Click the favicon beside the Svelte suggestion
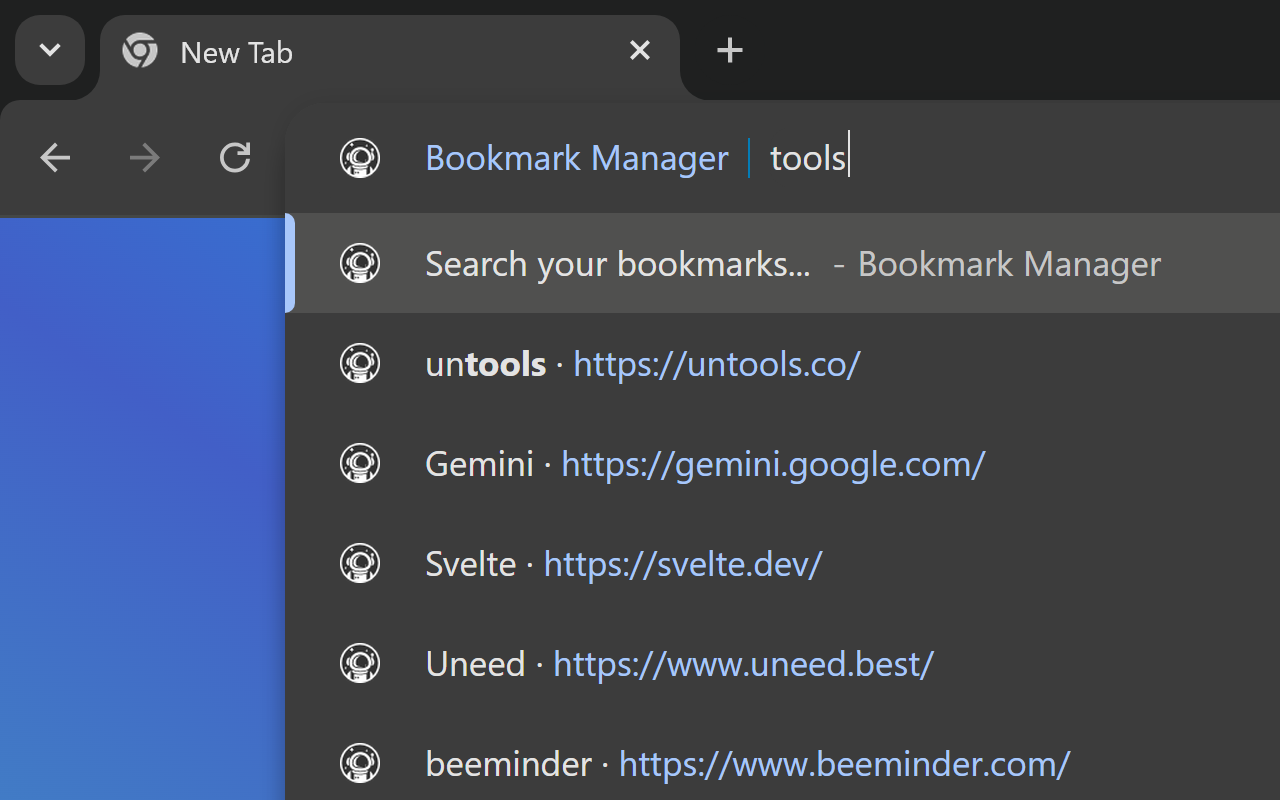This screenshot has width=1280, height=800. (360, 563)
